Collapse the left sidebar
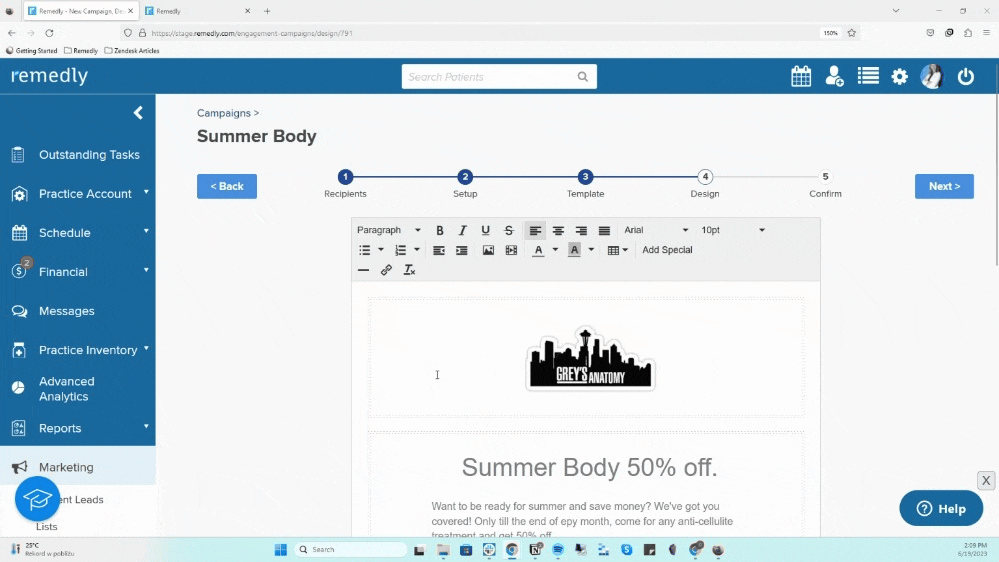 click(138, 113)
